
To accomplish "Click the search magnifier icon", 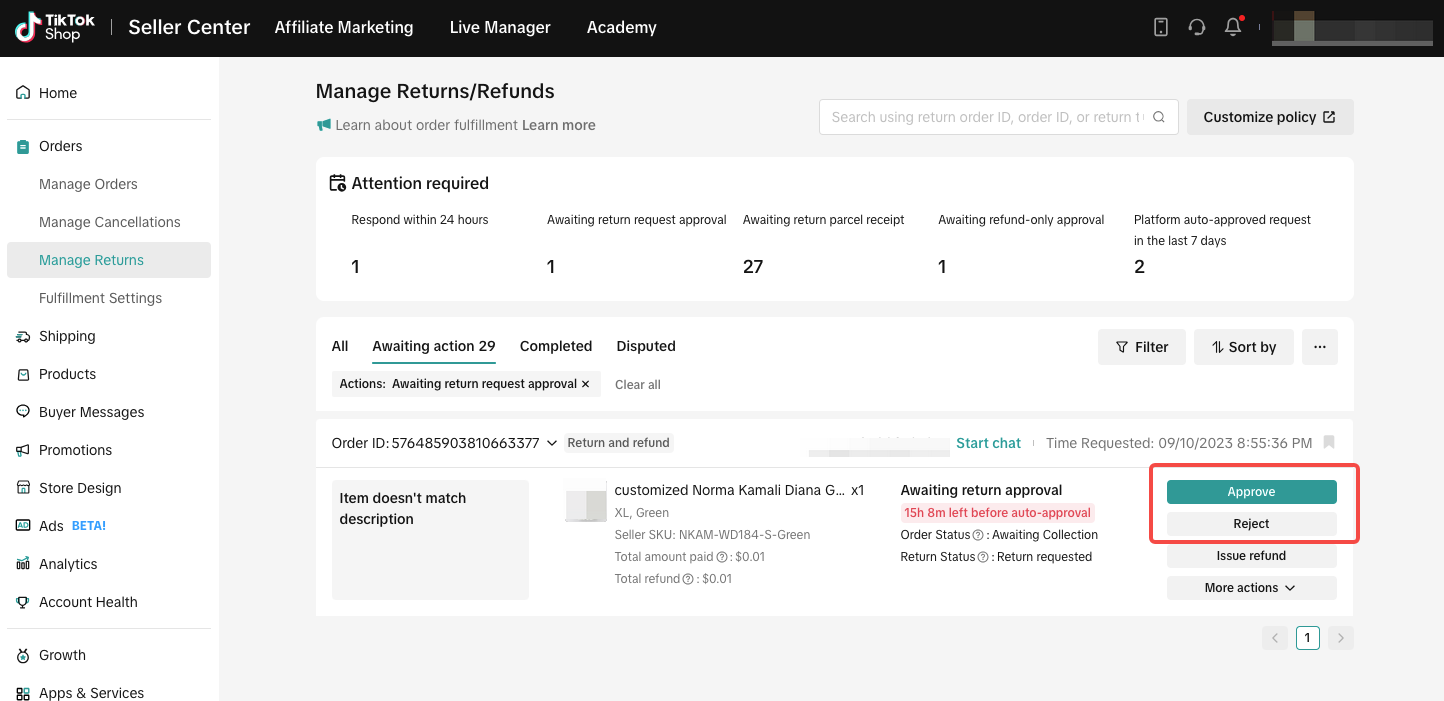I will click(1159, 117).
